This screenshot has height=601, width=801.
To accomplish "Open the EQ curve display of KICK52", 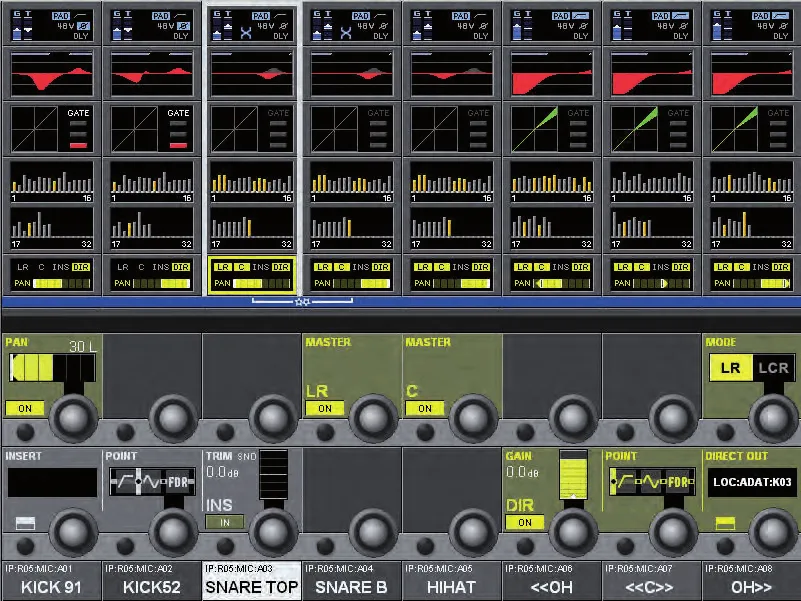I will [x=152, y=74].
